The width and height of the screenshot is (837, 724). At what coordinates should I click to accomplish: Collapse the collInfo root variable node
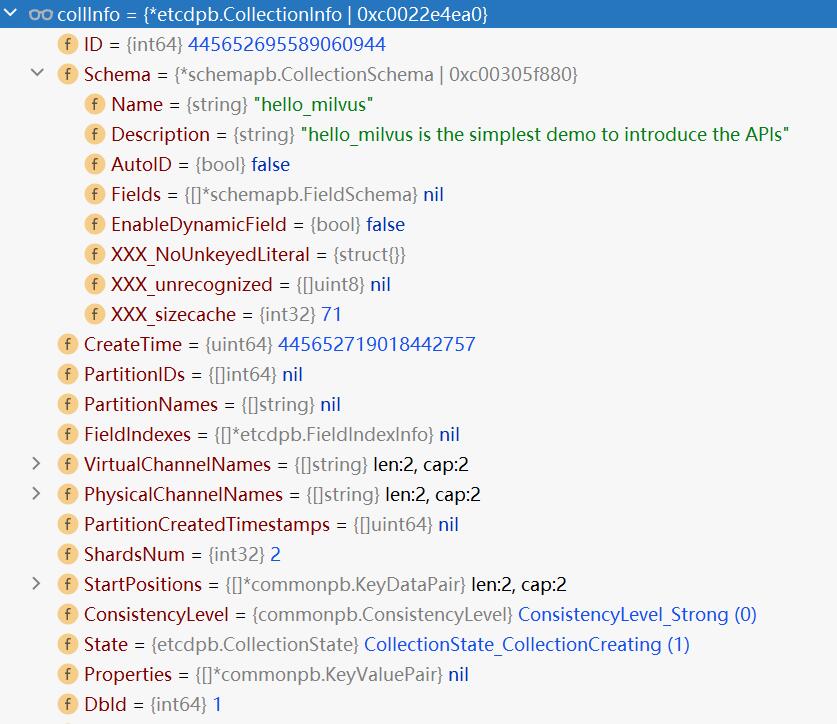[11, 12]
